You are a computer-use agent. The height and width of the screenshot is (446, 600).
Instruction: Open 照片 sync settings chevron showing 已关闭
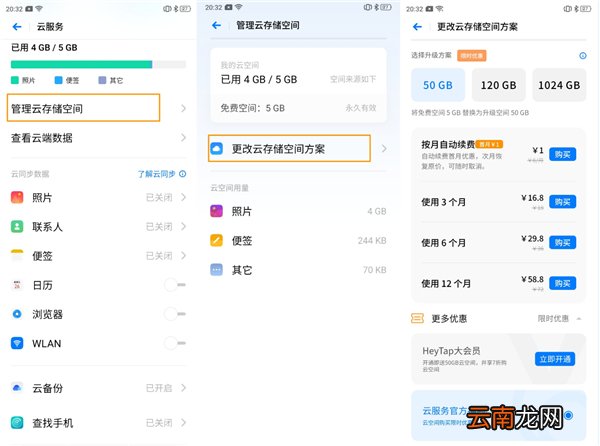183,197
